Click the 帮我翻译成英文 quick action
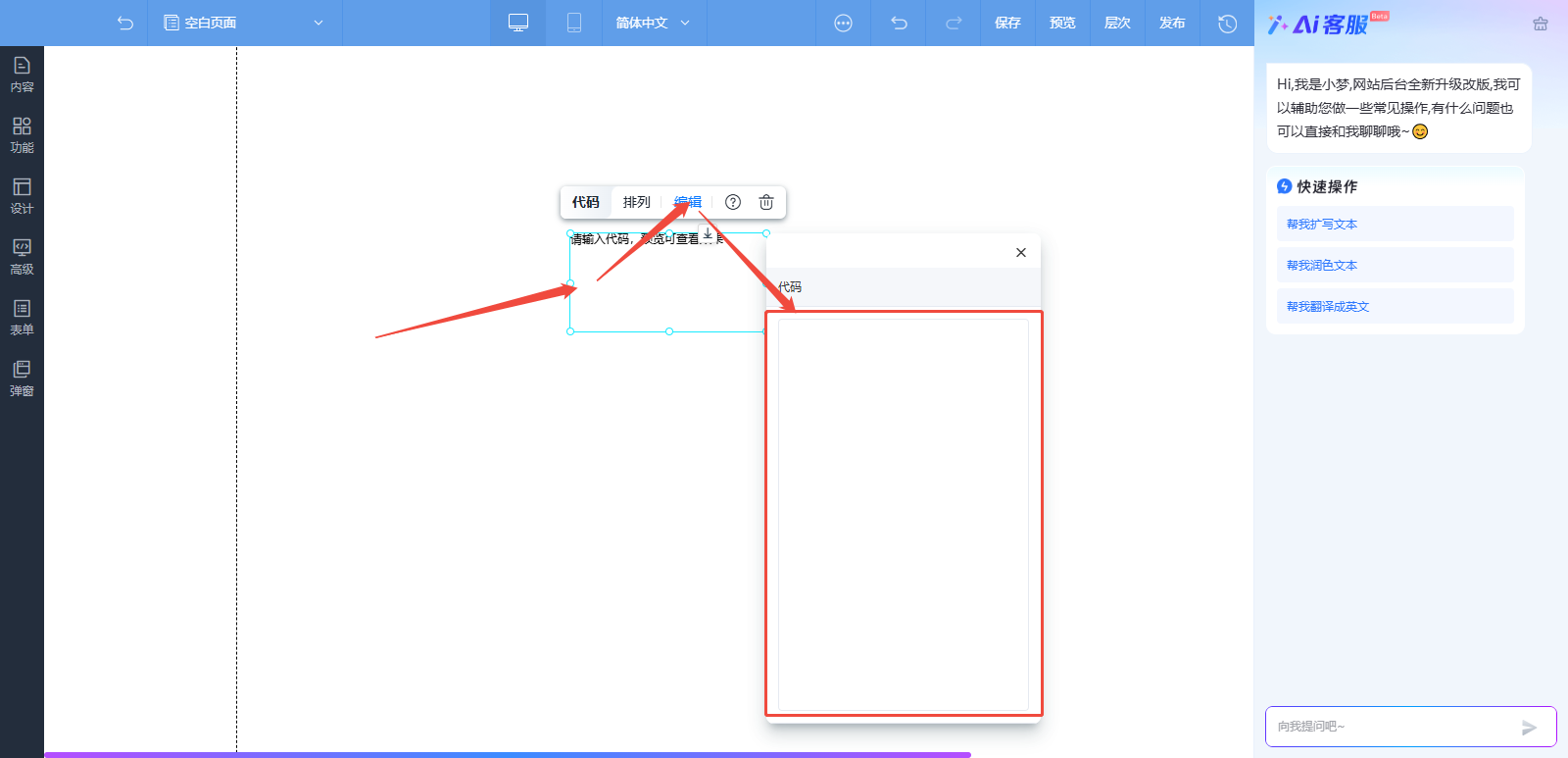1568x758 pixels. tap(1395, 306)
